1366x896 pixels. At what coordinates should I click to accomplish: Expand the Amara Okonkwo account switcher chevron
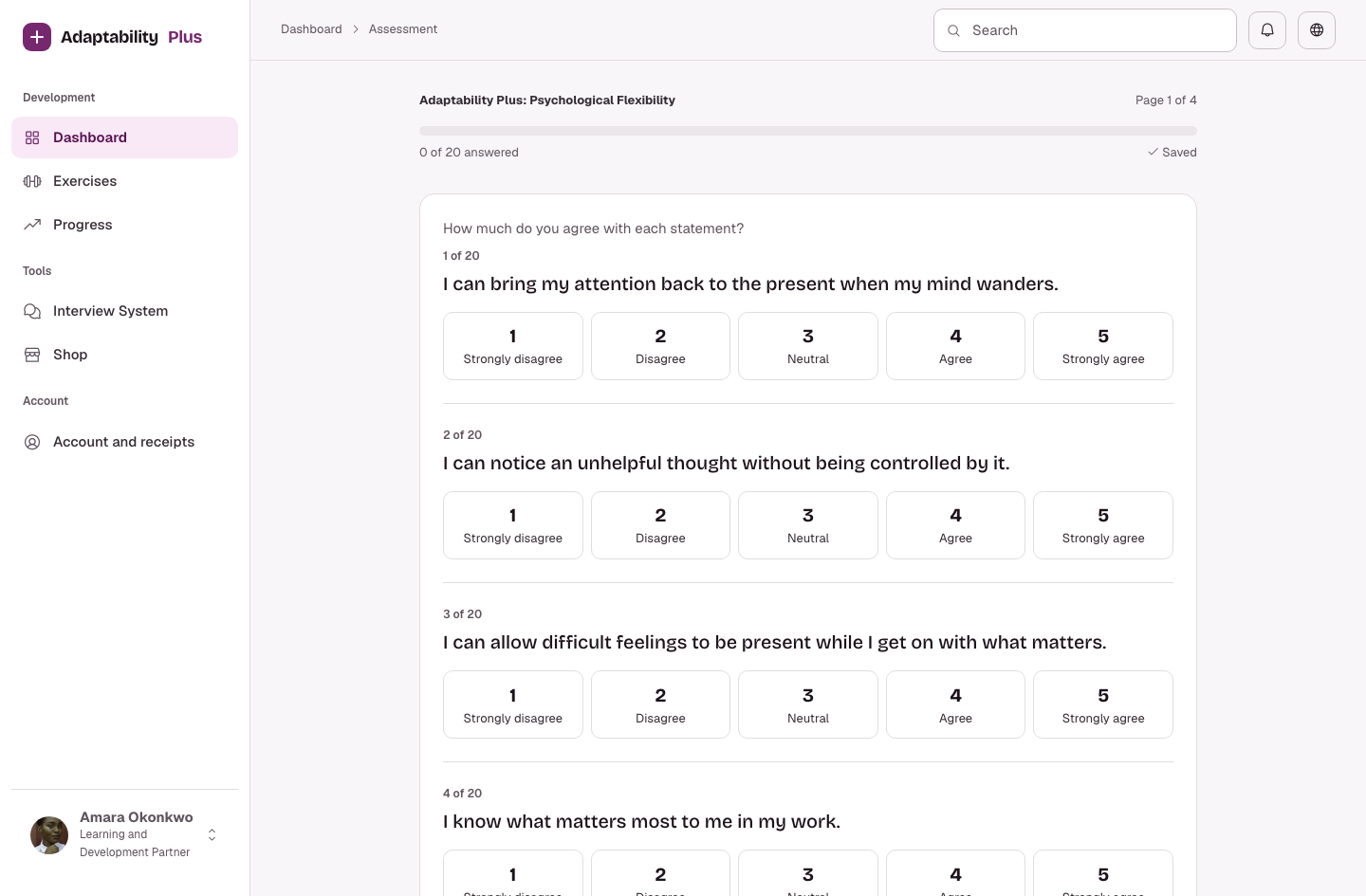tap(212, 834)
